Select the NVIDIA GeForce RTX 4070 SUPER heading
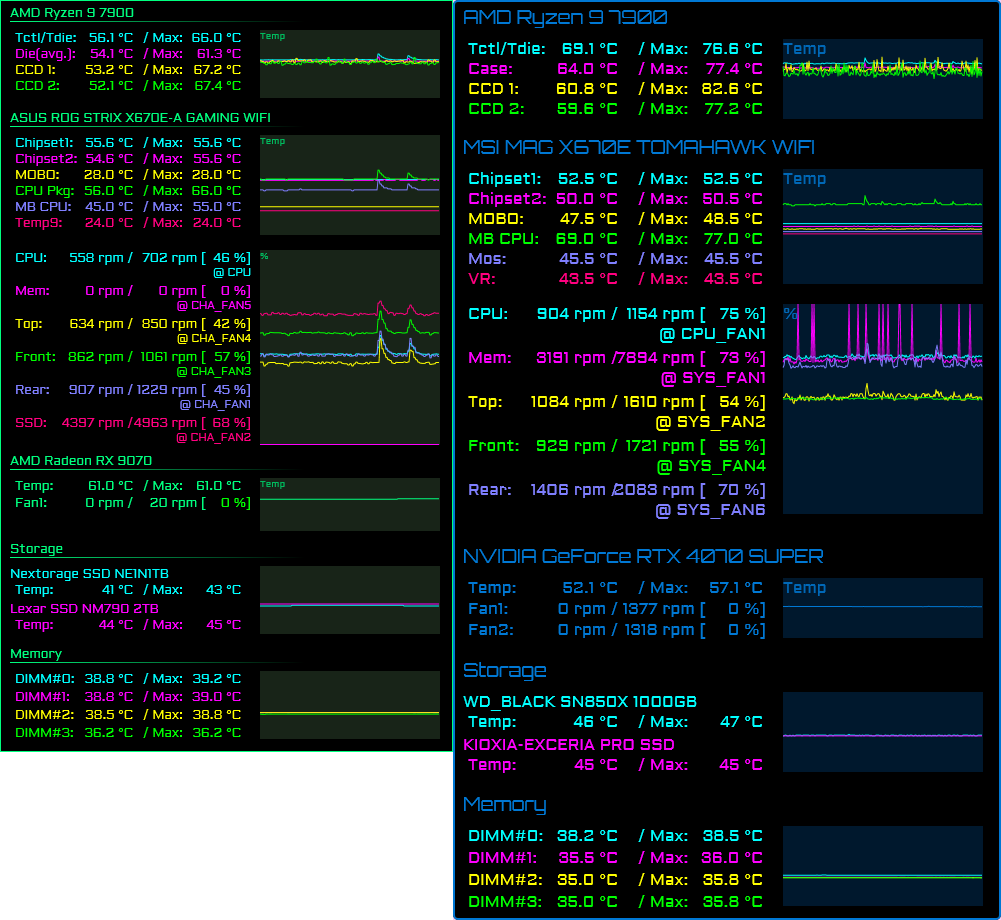 click(643, 556)
